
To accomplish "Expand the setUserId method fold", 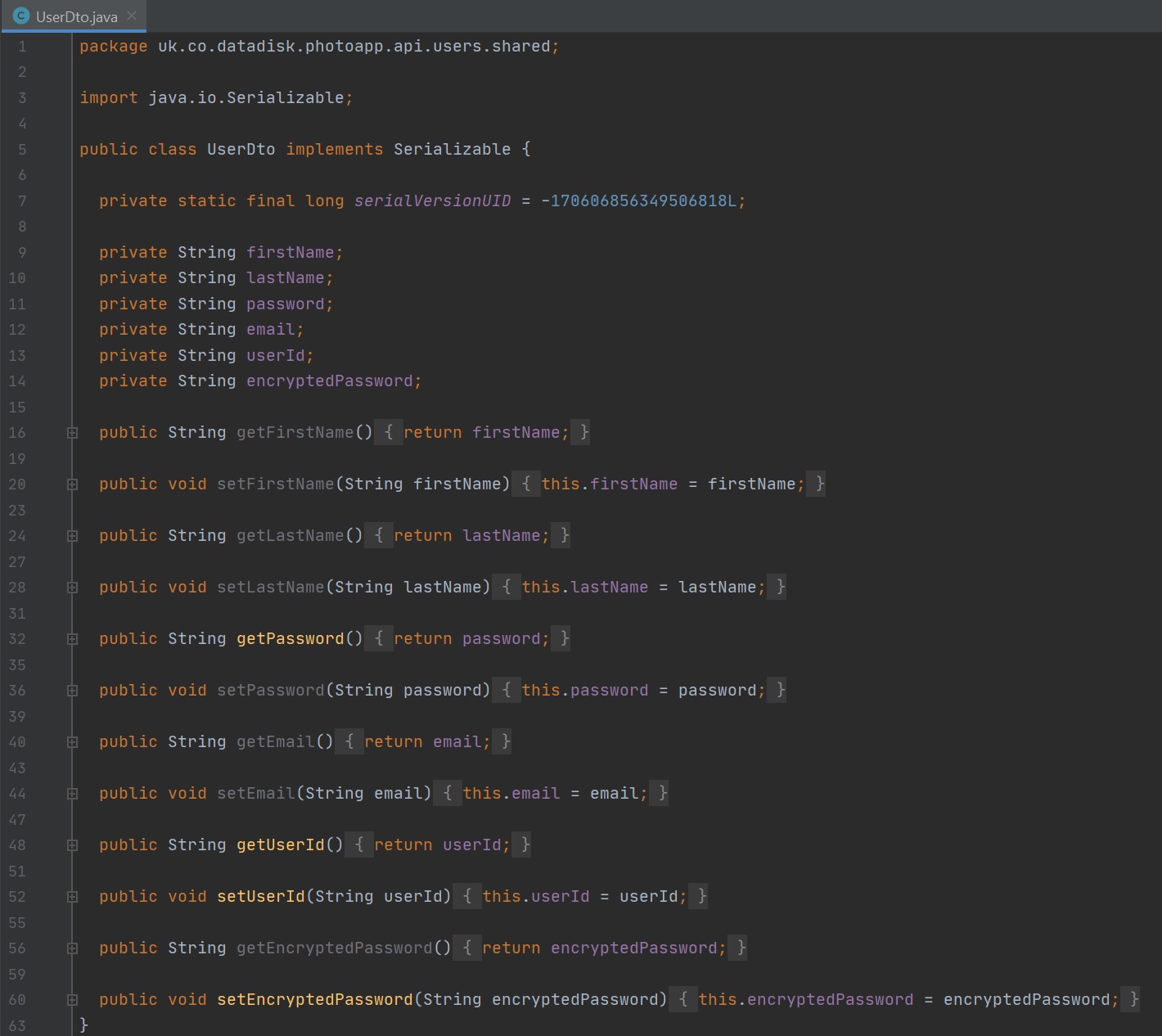I will pos(72,897).
